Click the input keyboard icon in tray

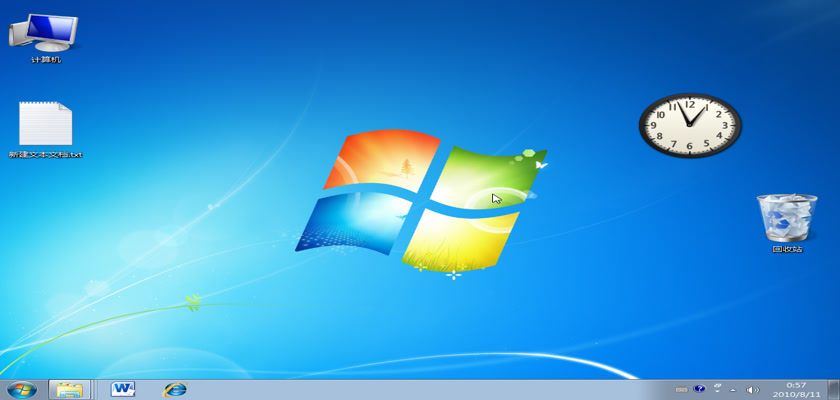(682, 389)
